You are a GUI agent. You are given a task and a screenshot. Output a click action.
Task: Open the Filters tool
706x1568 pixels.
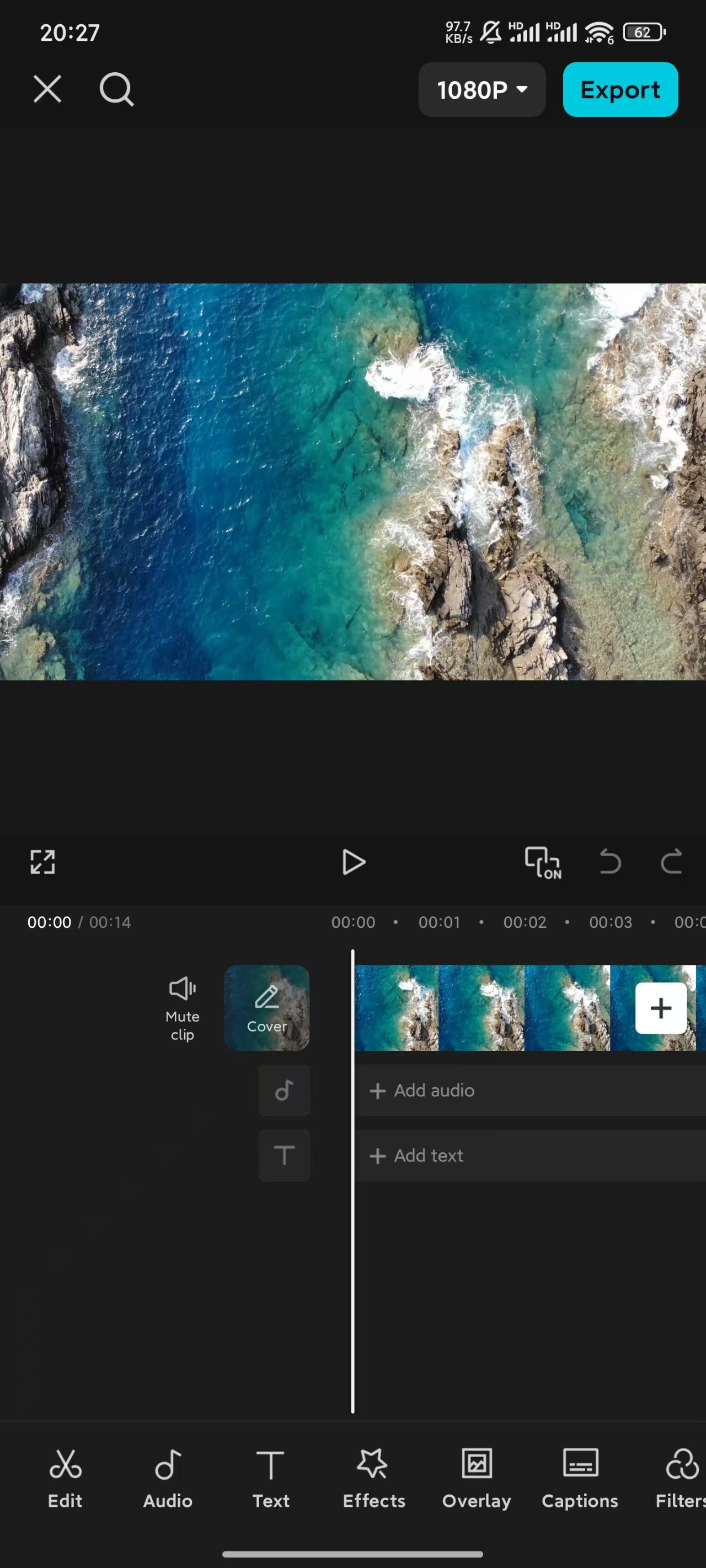(x=681, y=1478)
